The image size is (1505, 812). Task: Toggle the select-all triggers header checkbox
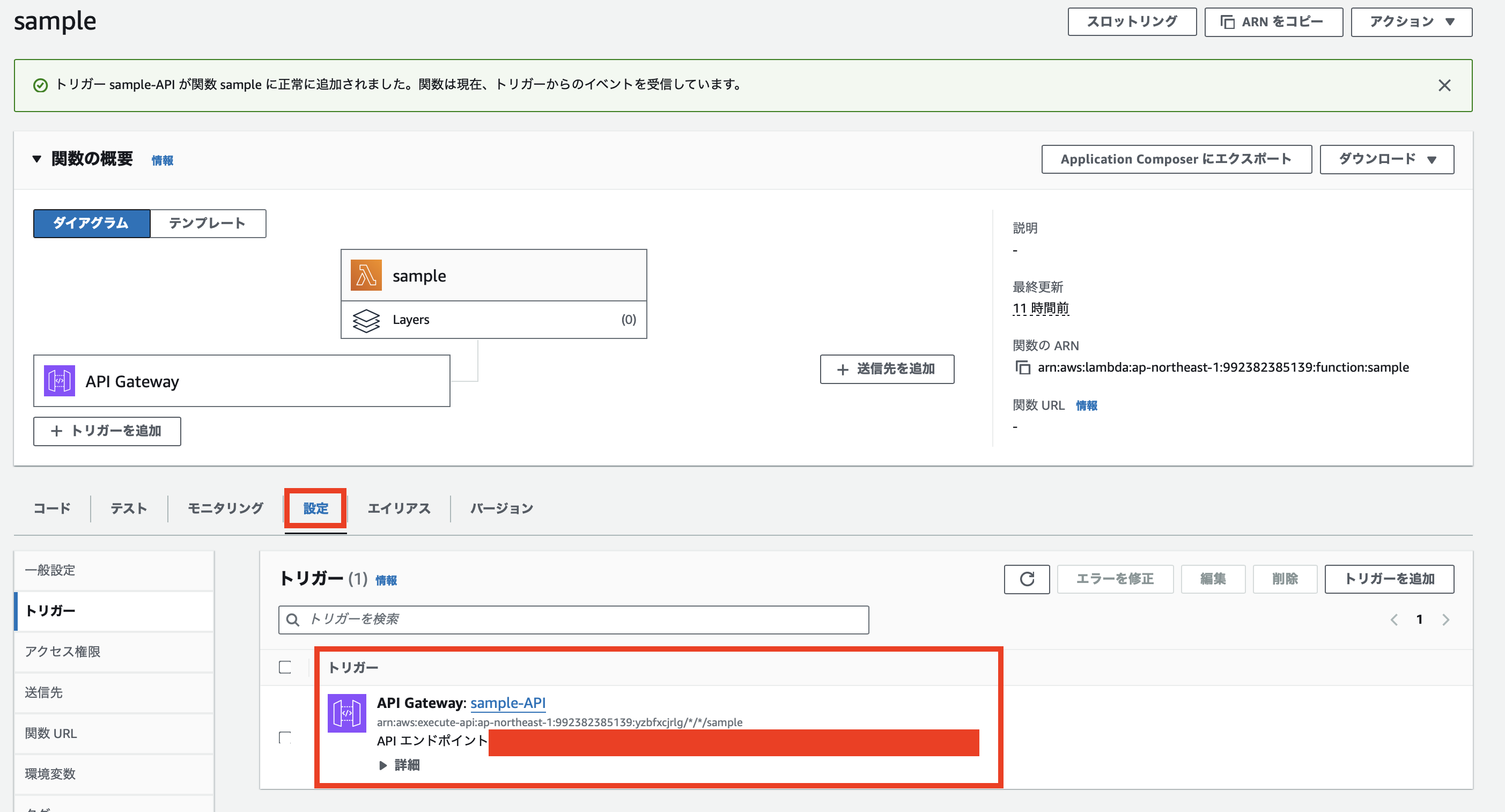click(285, 667)
